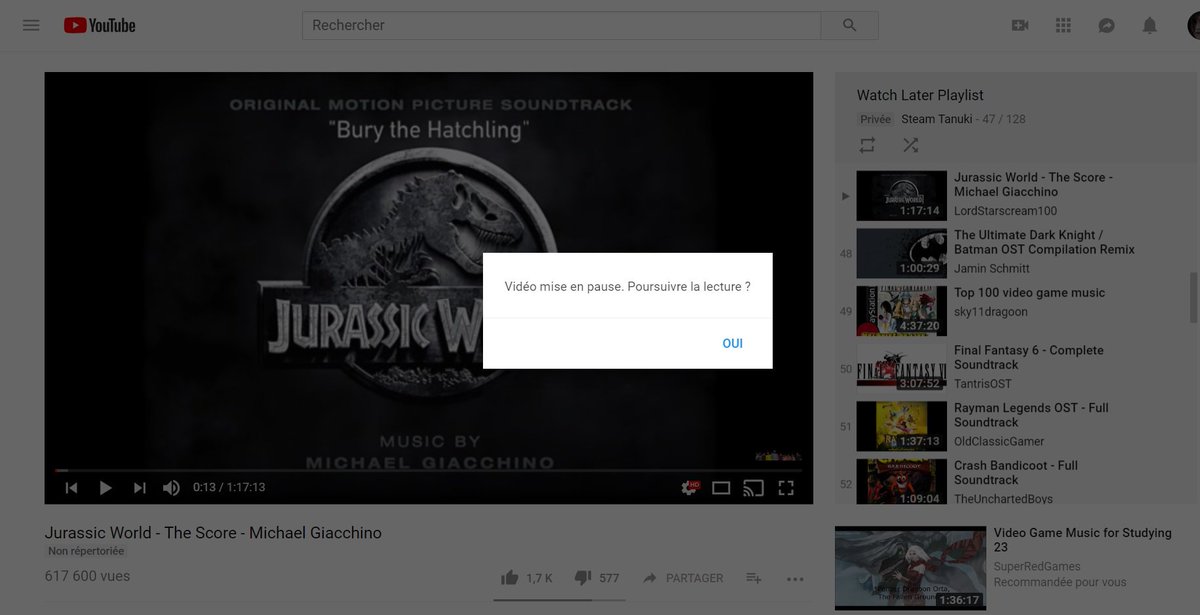Open the Jurassic World playlist thumbnail
Screen dimensions: 1200x615
pos(902,196)
